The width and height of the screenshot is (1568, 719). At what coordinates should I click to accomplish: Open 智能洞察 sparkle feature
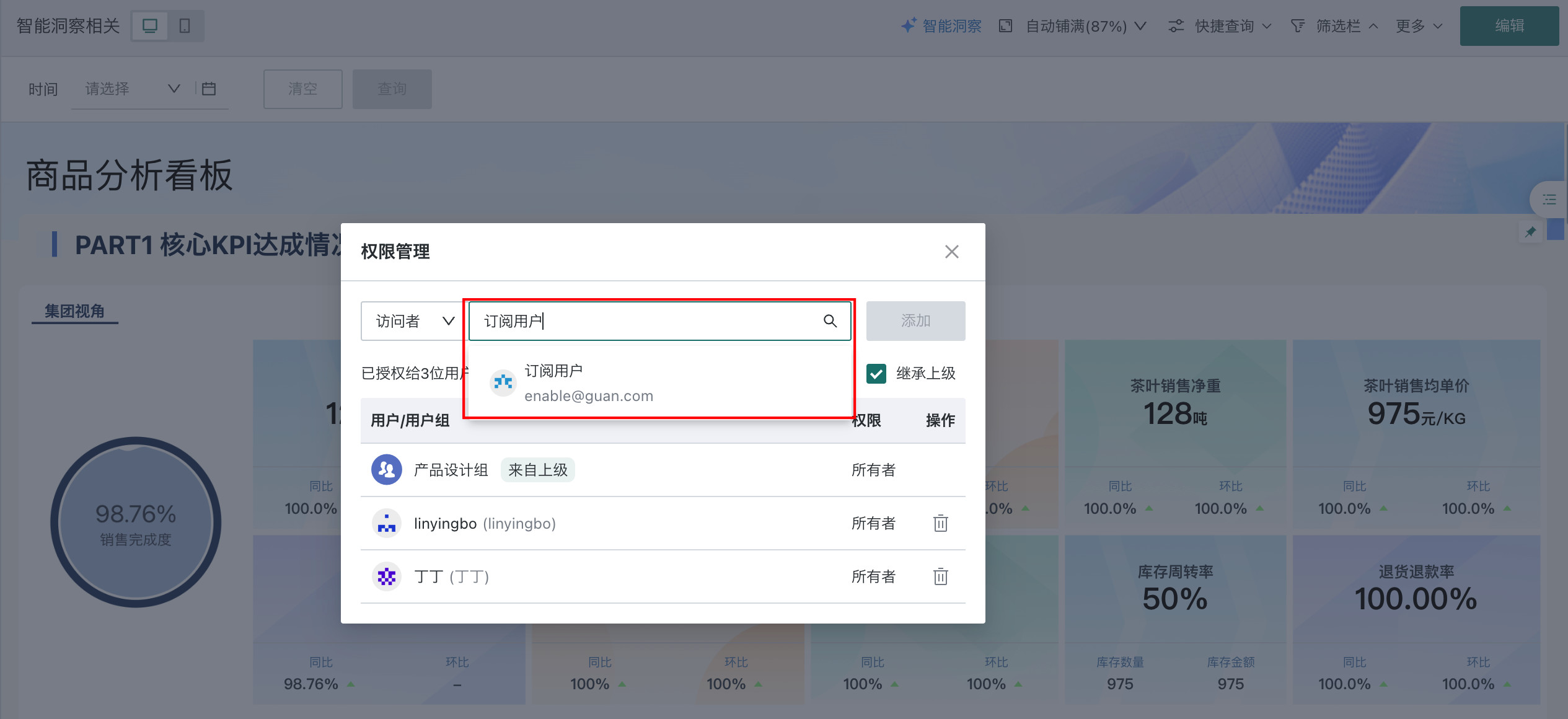pos(941,26)
